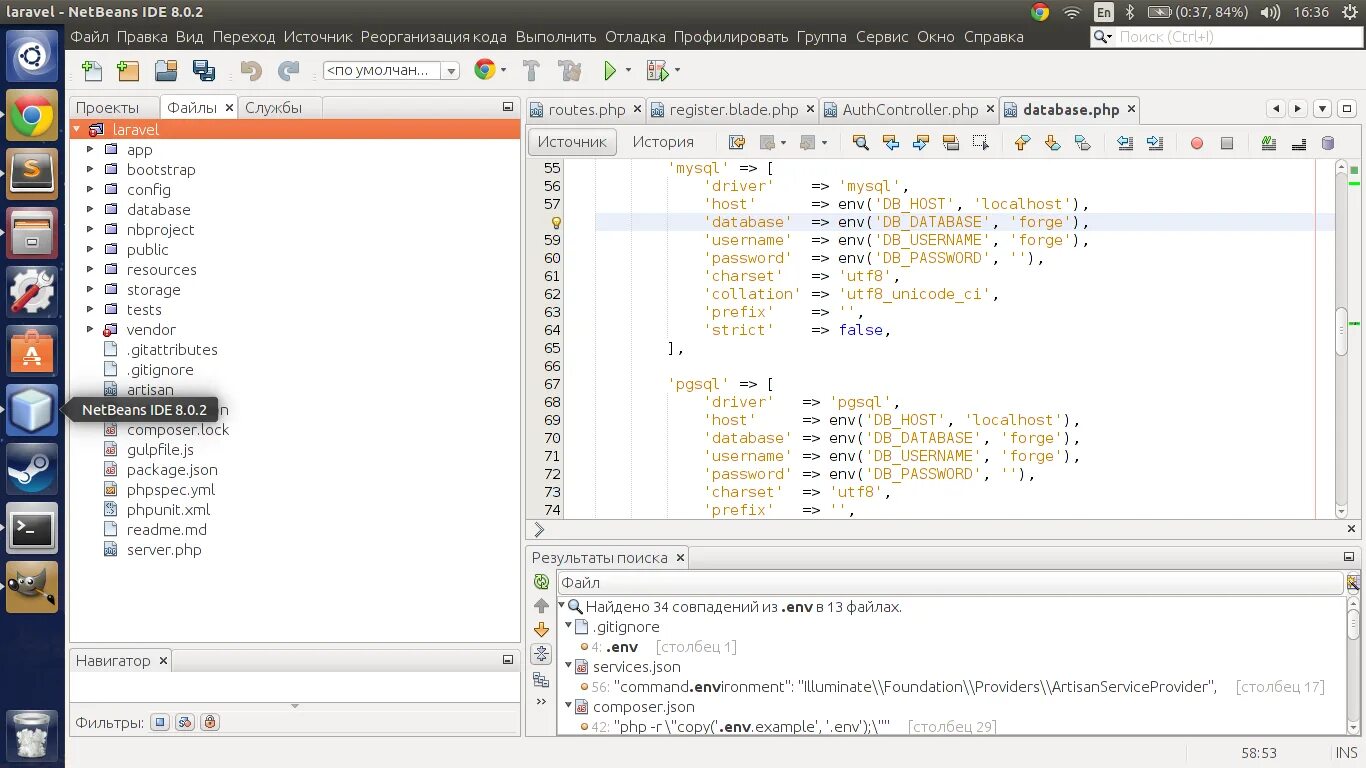Switch to routes.php editor tab
The width and height of the screenshot is (1366, 768).
(585, 110)
